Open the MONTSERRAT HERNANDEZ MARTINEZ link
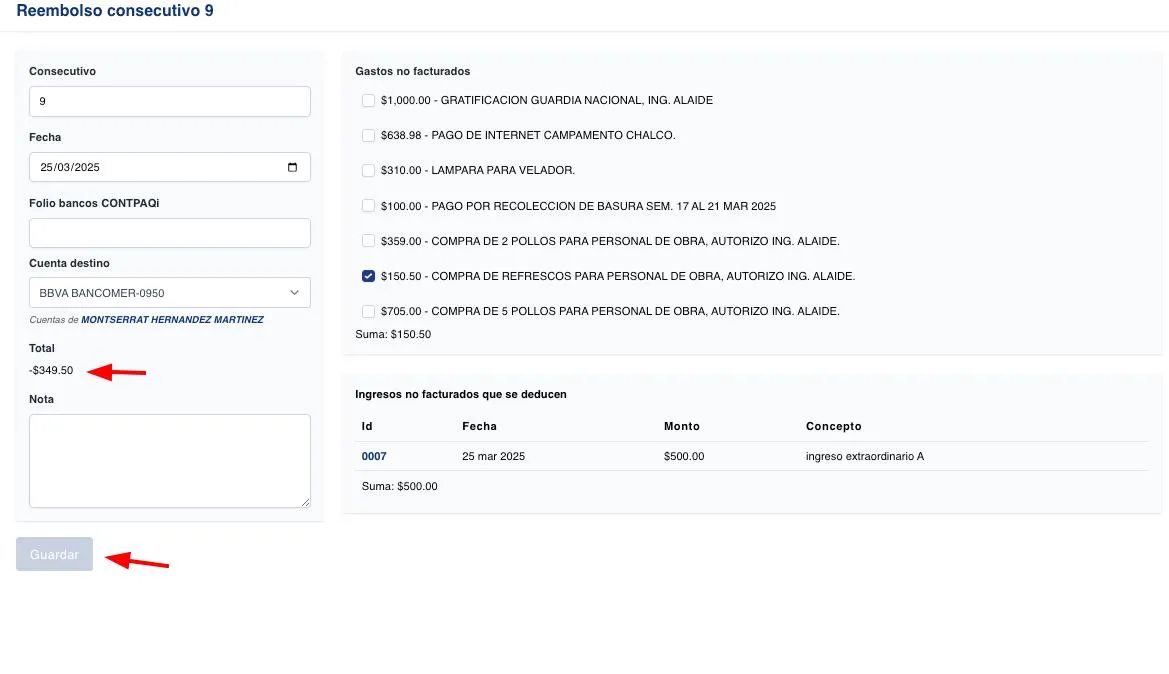 coord(172,320)
